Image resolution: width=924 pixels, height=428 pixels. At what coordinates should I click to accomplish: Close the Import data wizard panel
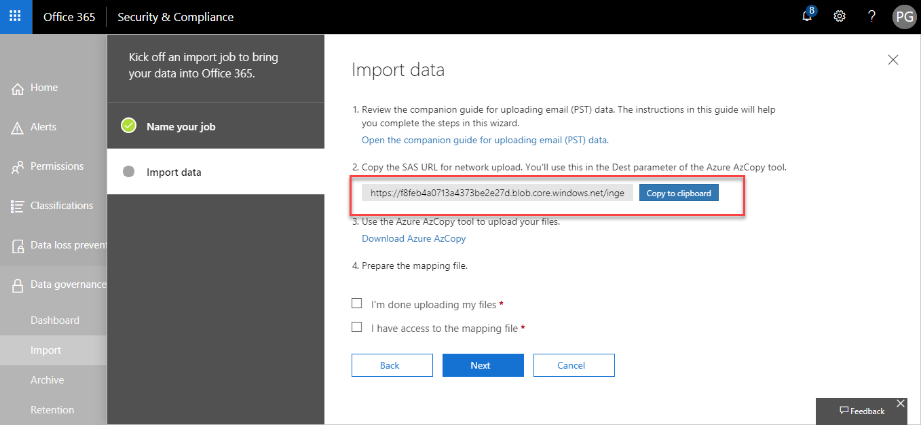(893, 60)
